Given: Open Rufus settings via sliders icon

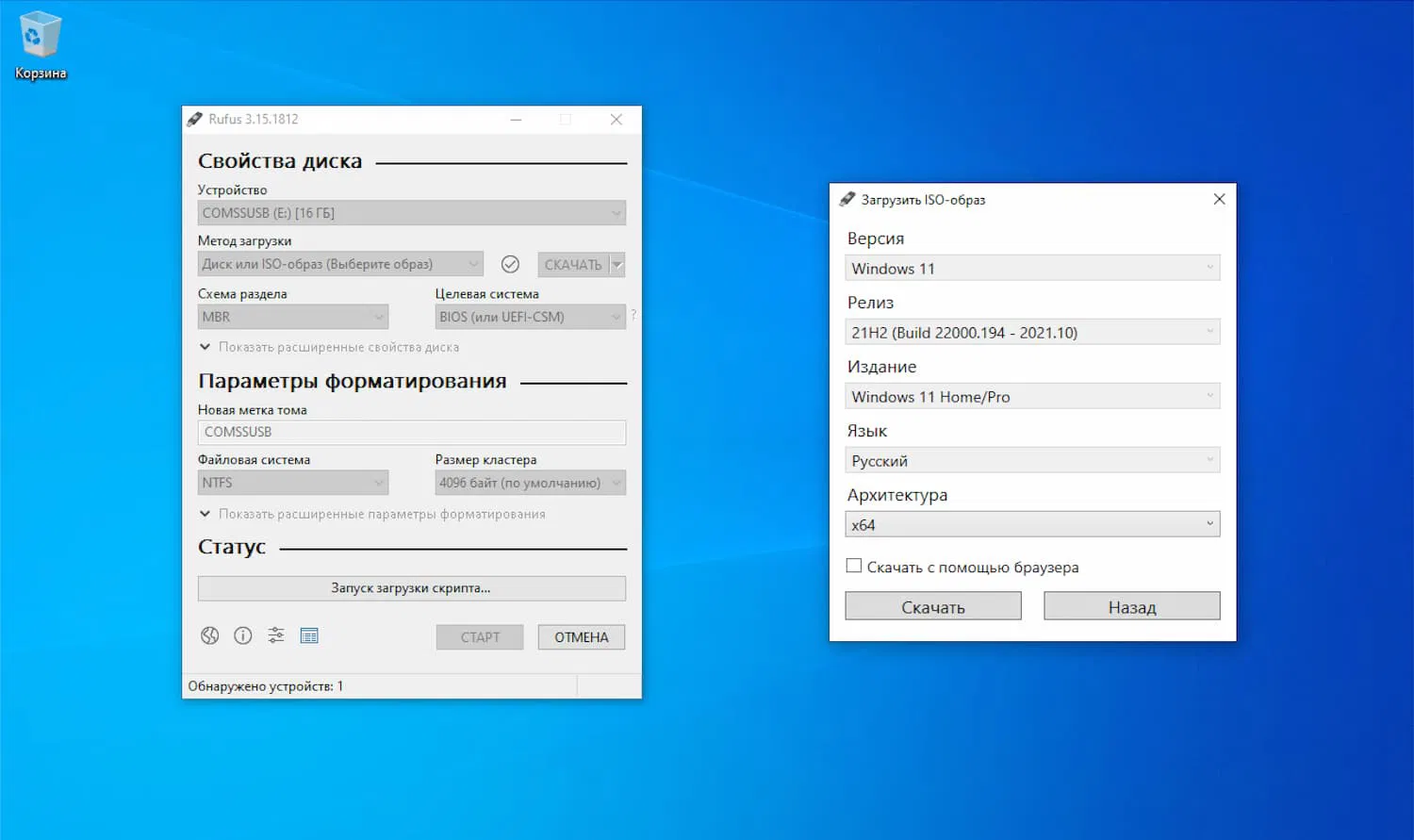Looking at the screenshot, I should click(275, 635).
